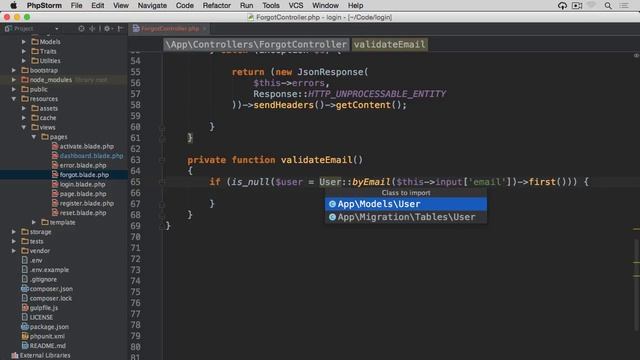Screen dimensions: 640x360
Task: Collapse the views folder
Action: pos(24,127)
